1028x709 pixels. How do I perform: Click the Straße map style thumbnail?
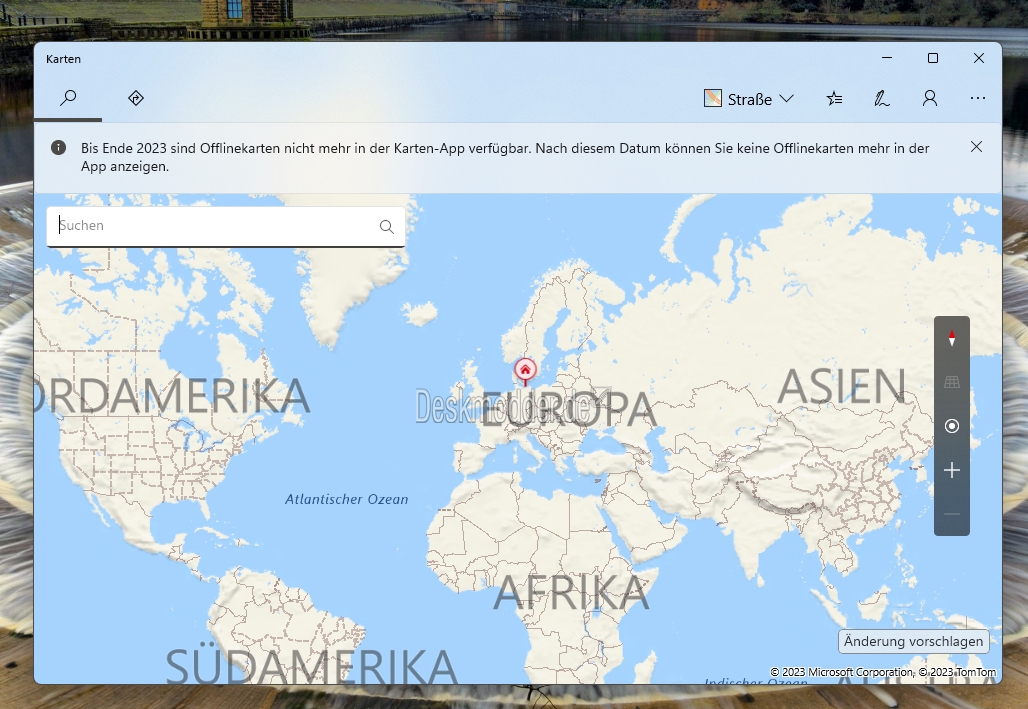[713, 98]
